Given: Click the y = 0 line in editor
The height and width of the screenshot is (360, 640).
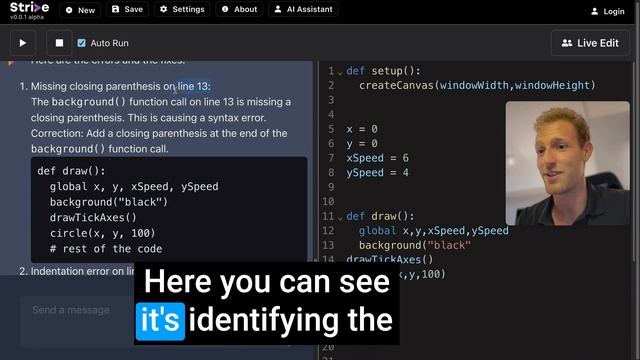Looking at the screenshot, I should pyautogui.click(x=362, y=144).
